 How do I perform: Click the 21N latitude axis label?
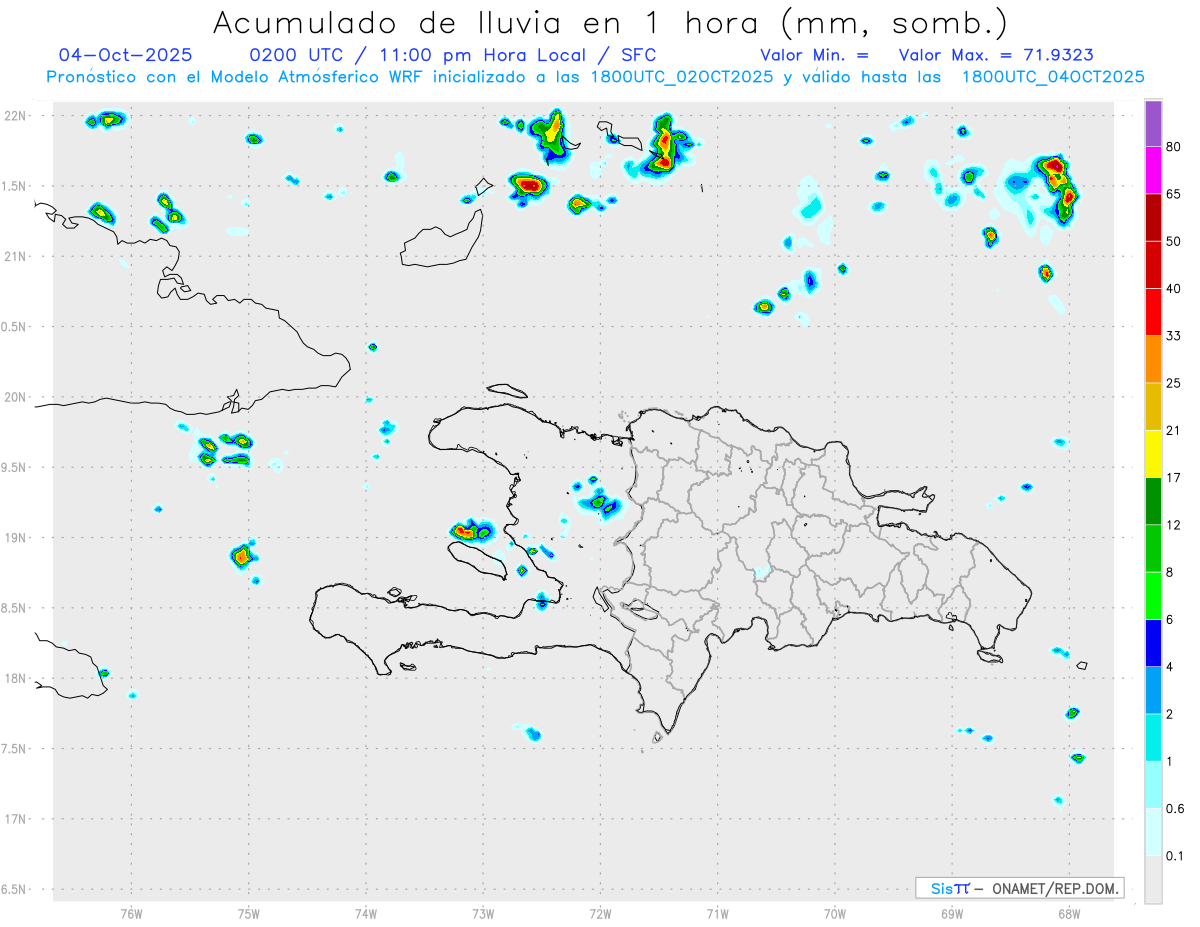16,256
